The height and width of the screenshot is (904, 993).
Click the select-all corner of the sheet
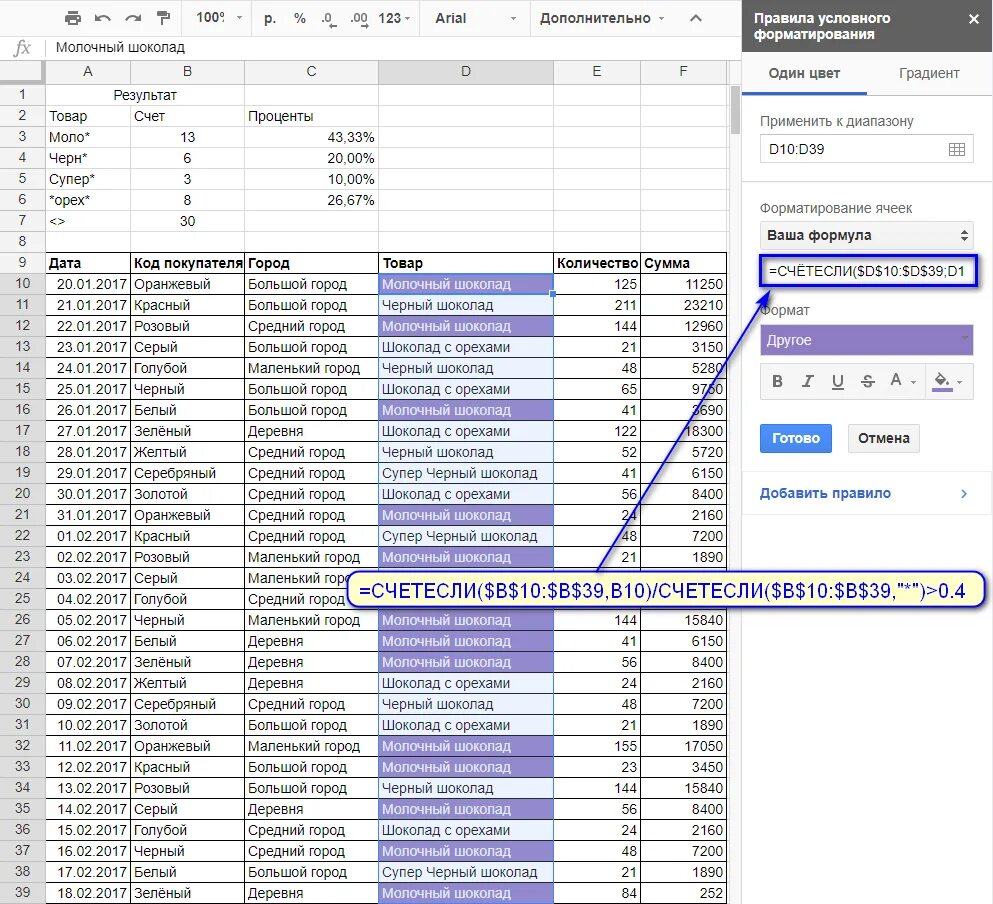point(22,72)
